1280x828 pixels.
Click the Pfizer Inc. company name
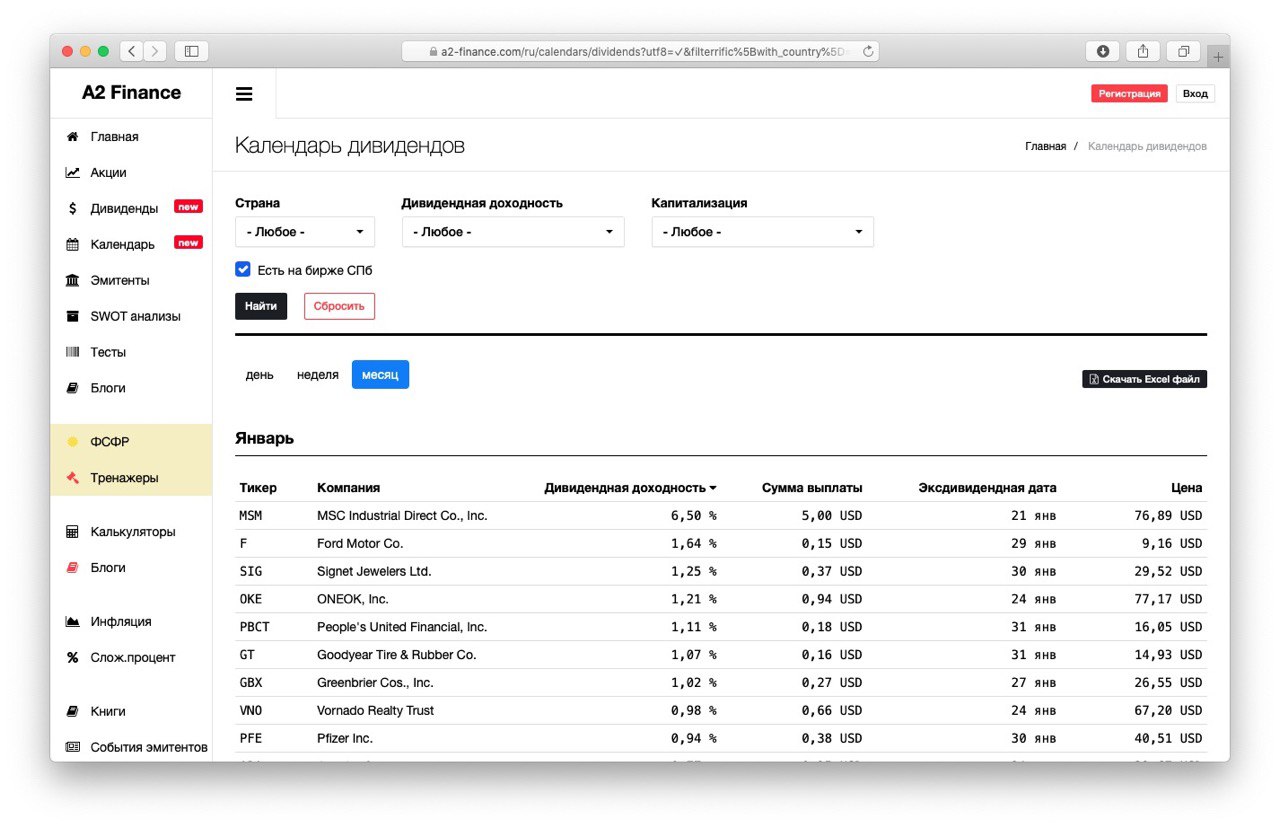[345, 739]
